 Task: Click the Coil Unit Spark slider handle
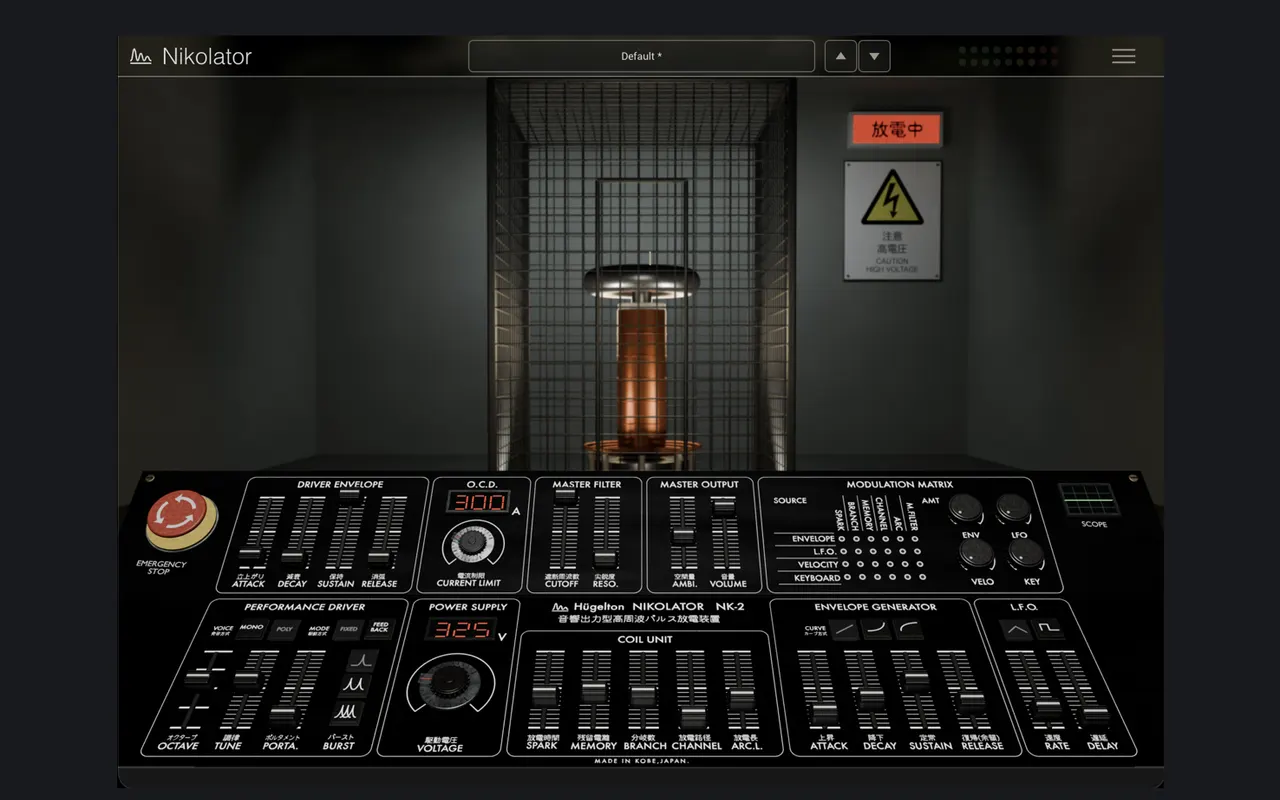click(x=544, y=695)
